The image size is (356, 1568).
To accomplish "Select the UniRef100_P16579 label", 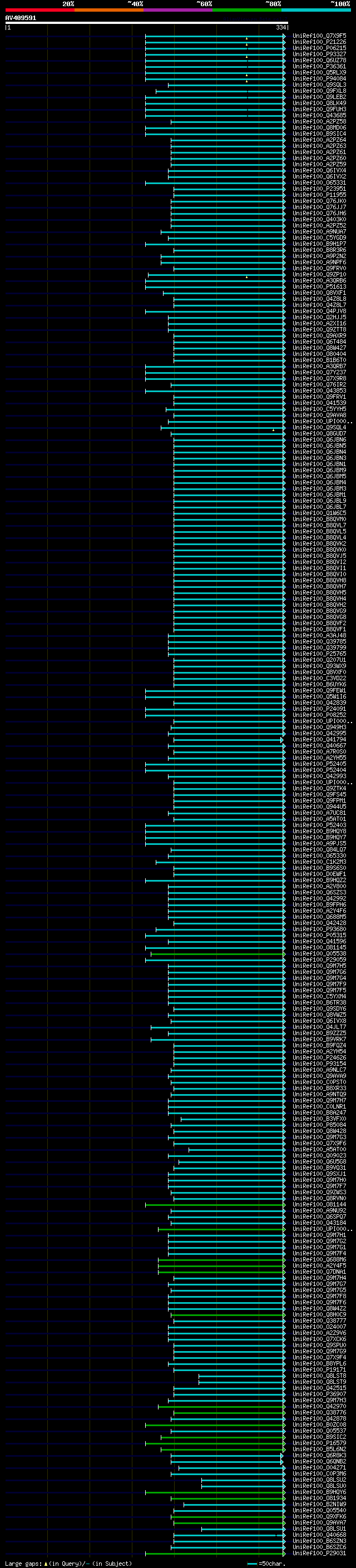I will 319,1443.
